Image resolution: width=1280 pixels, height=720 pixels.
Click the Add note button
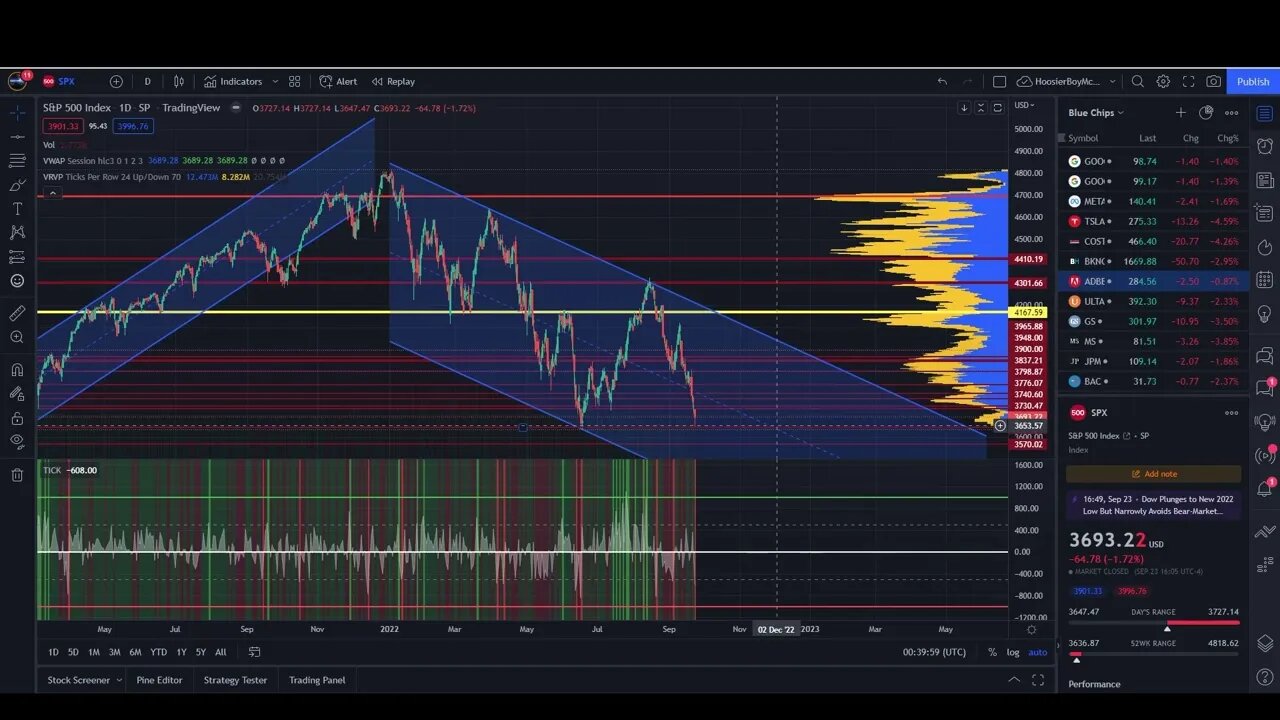[1154, 474]
